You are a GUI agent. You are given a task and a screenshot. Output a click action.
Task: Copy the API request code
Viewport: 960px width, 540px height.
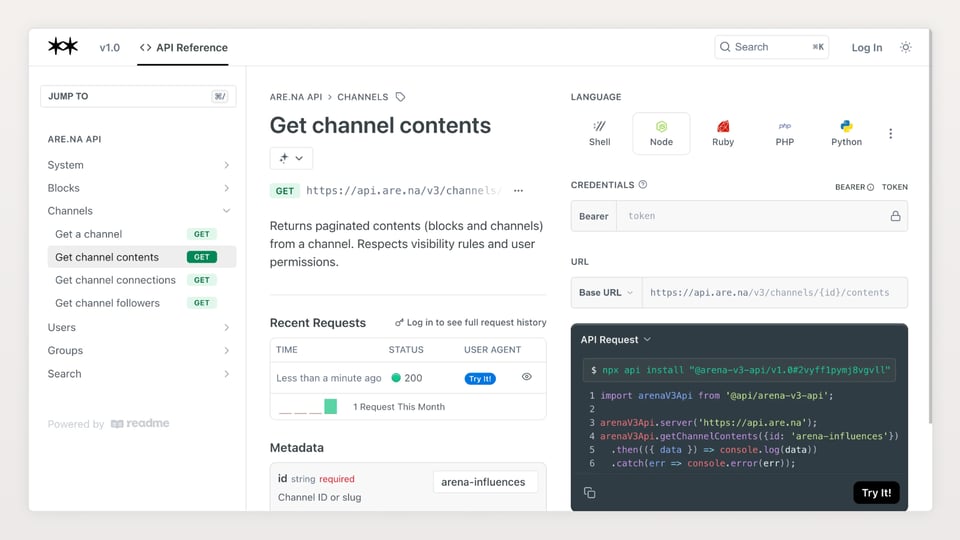590,493
